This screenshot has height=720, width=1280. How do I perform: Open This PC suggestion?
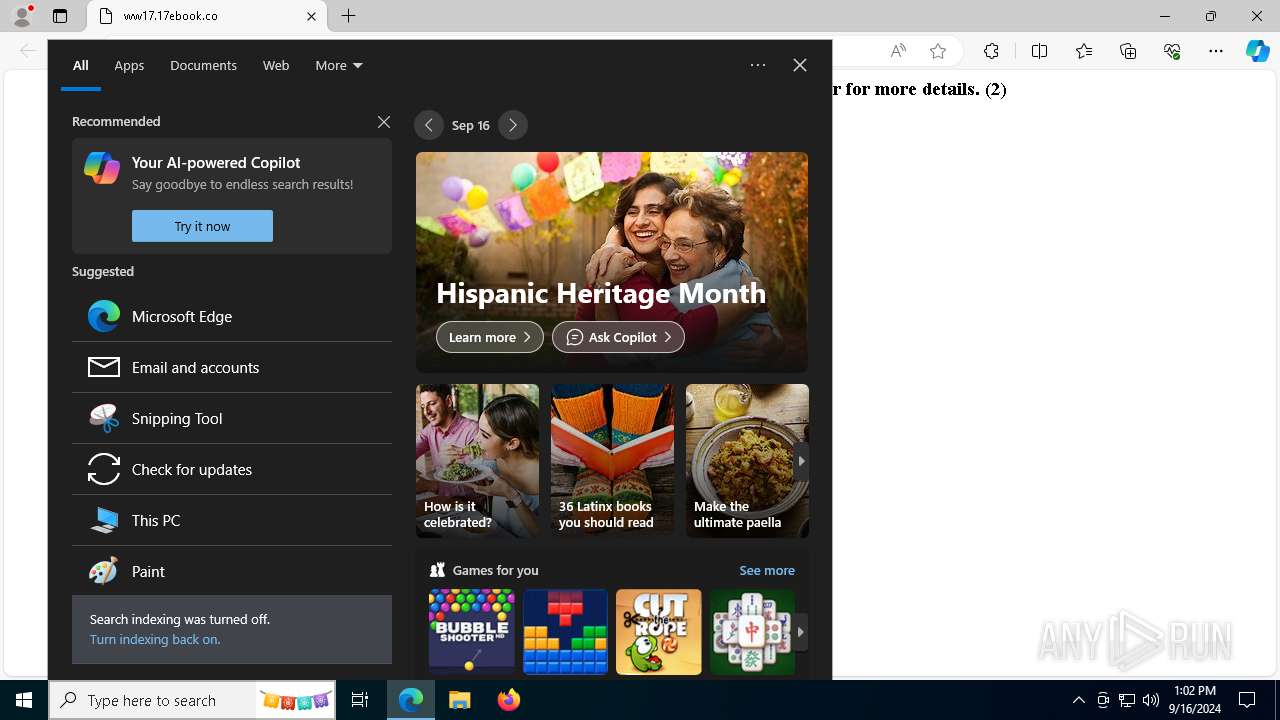click(x=232, y=520)
